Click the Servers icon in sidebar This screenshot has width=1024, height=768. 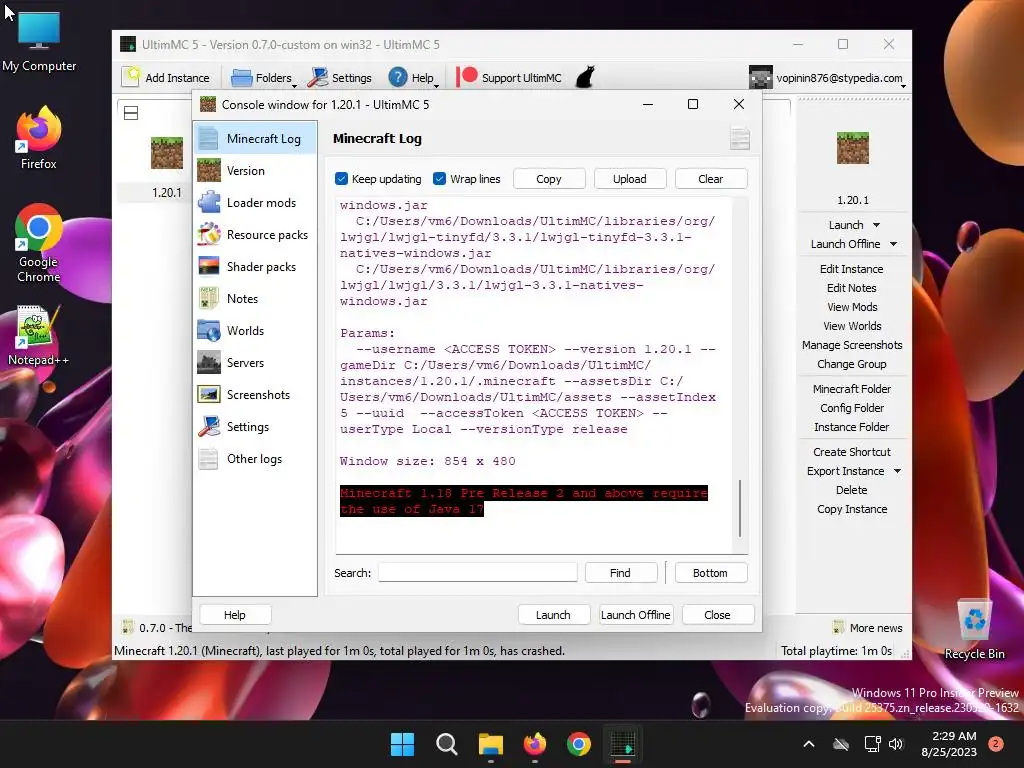pyautogui.click(x=208, y=362)
